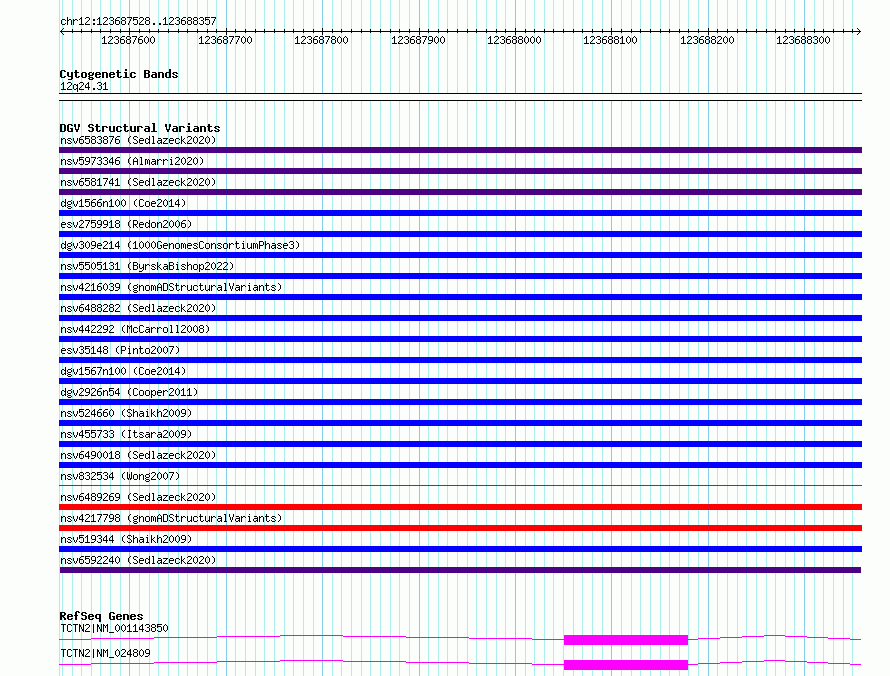The width and height of the screenshot is (890, 676).
Task: Select nsv6488282 (Sedlazeck2020) label
Action: click(138, 308)
